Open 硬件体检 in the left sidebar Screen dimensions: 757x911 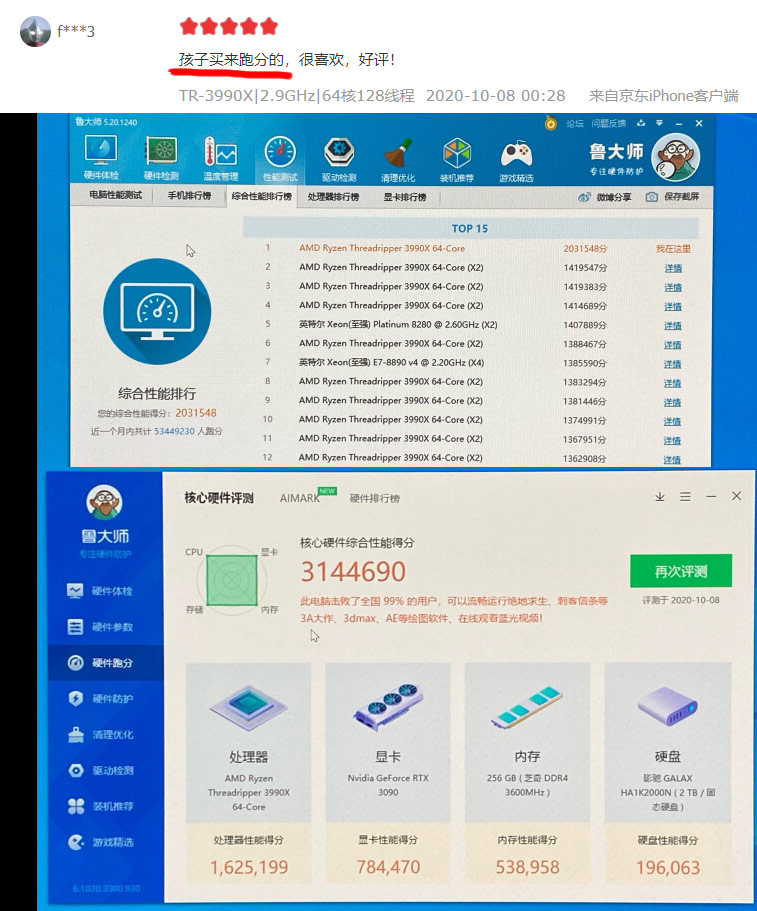click(100, 591)
